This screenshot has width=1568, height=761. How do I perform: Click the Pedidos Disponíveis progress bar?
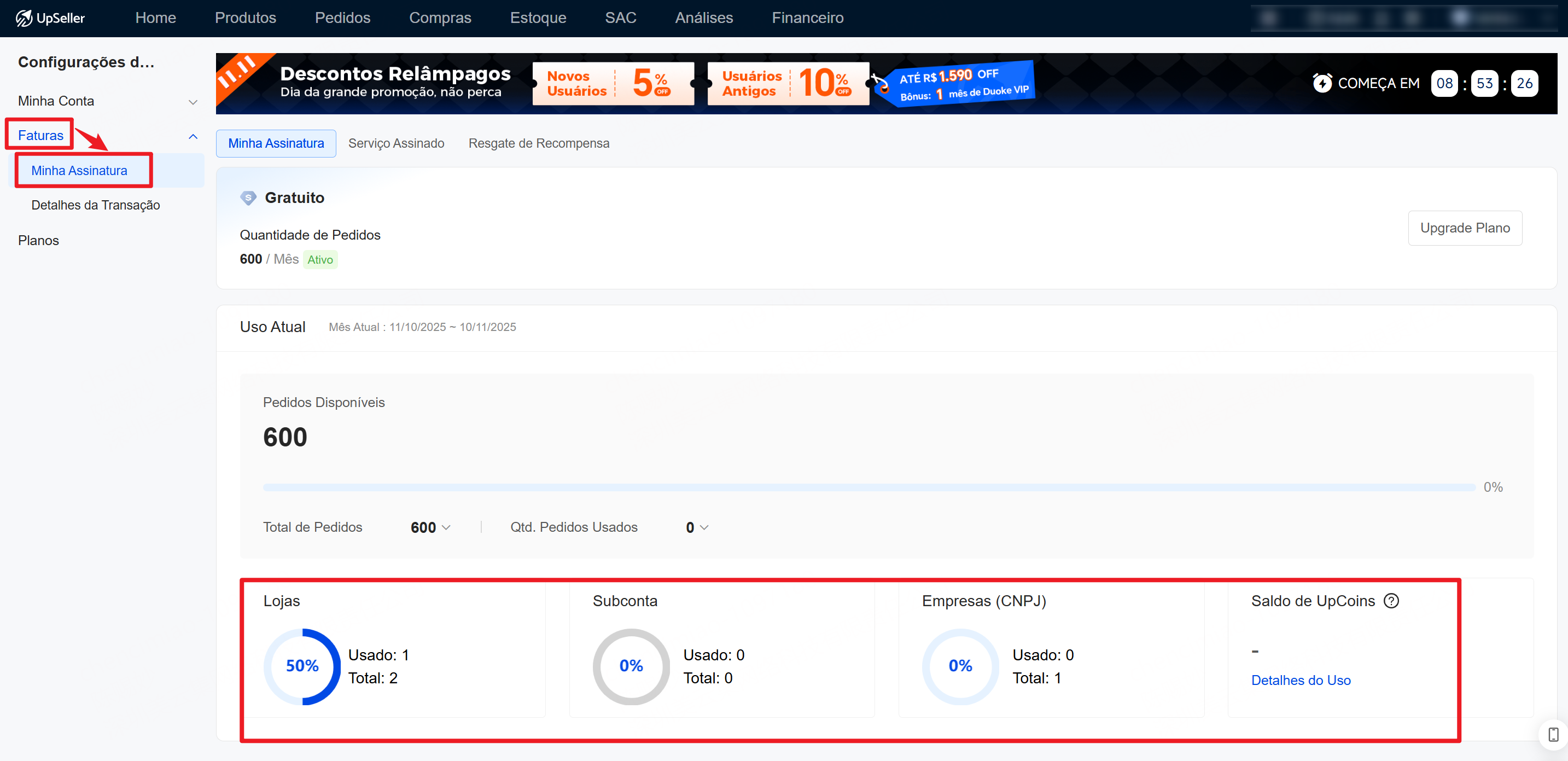click(x=868, y=487)
